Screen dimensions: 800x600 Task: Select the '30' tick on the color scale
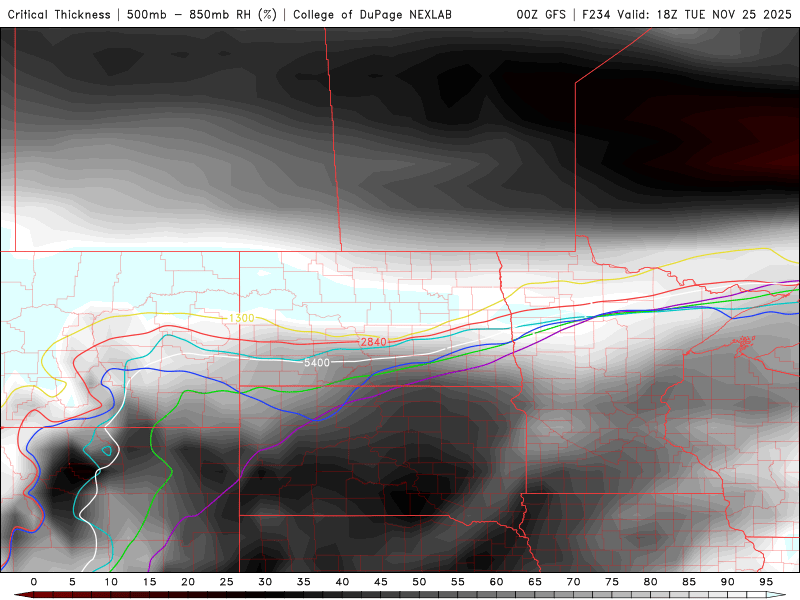[265, 582]
